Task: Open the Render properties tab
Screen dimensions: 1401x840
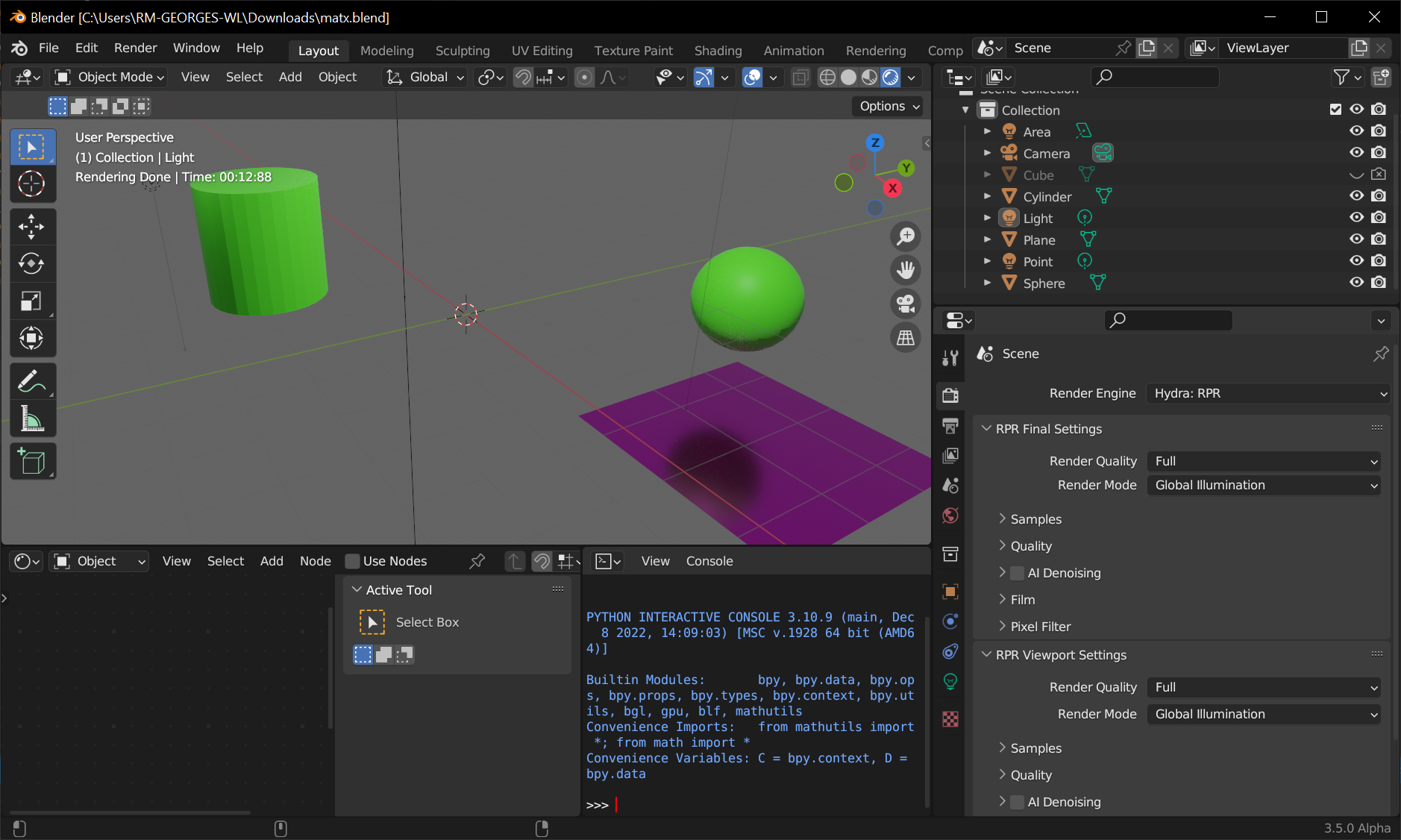Action: (950, 395)
